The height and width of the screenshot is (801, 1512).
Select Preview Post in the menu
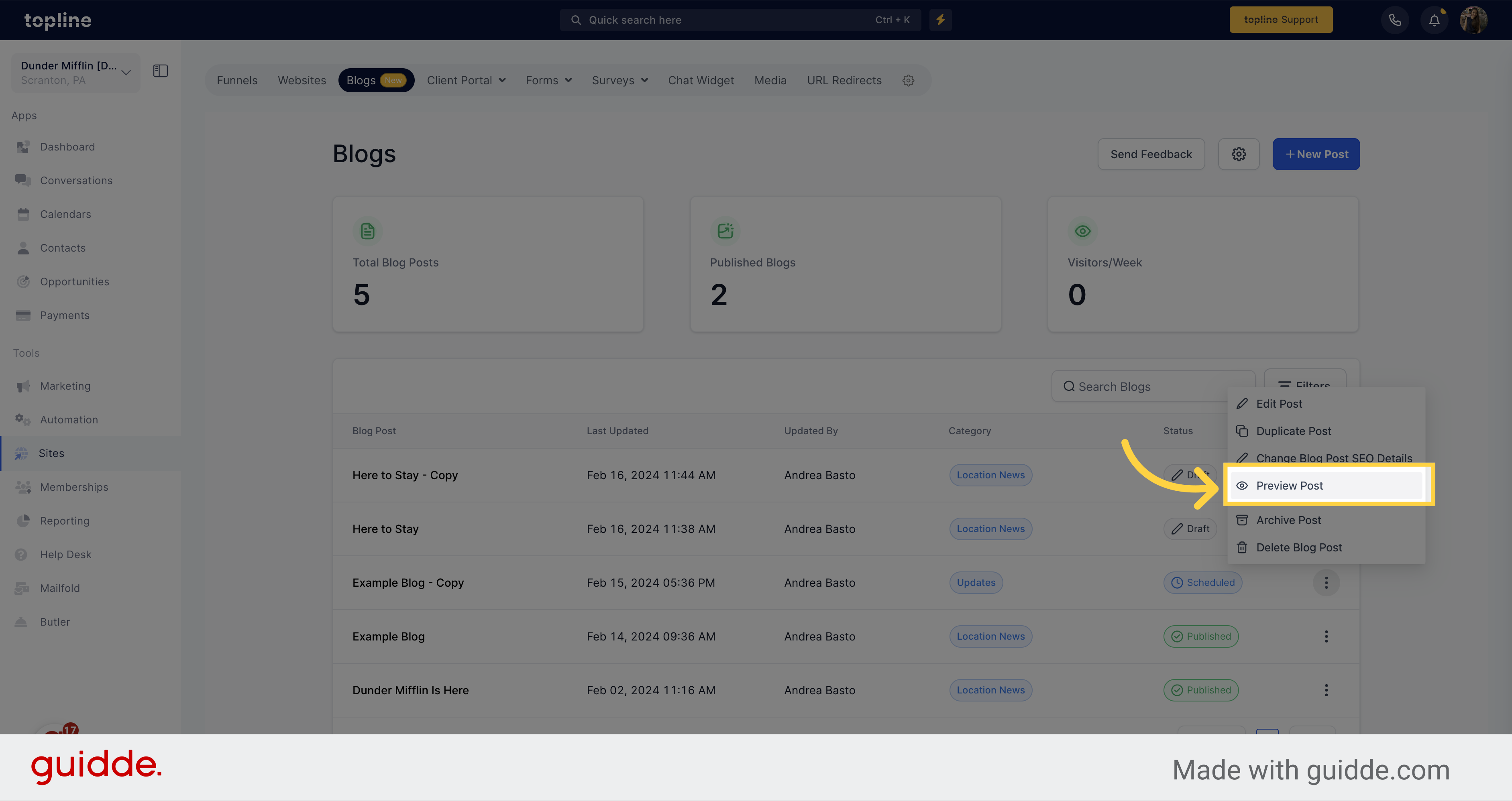pos(1326,486)
